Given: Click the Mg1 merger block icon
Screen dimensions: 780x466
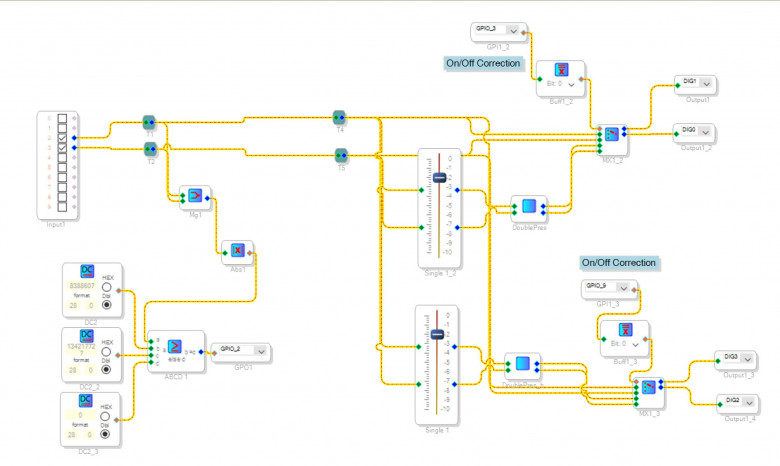Looking at the screenshot, I should click(x=195, y=195).
